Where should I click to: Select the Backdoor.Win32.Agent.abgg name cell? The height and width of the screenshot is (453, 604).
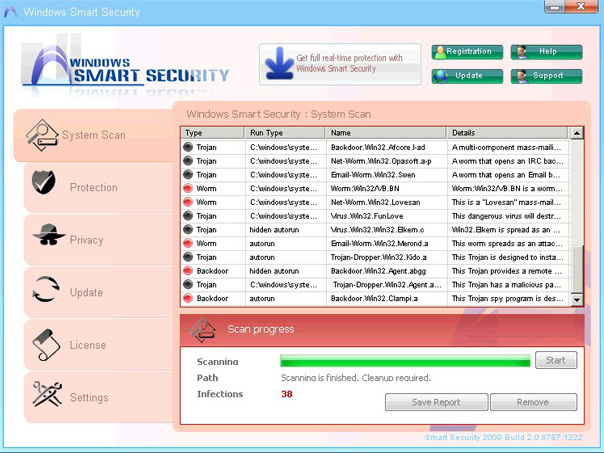click(386, 271)
